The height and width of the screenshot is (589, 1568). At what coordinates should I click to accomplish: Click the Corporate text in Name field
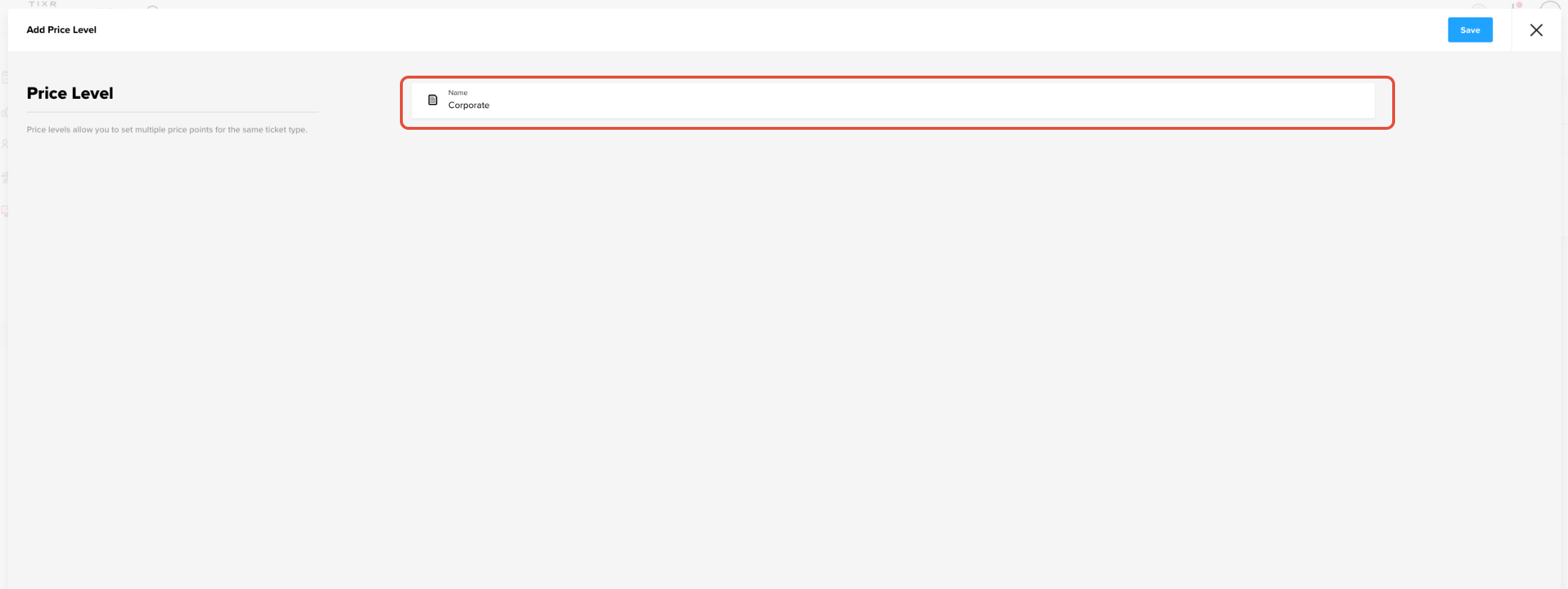468,105
